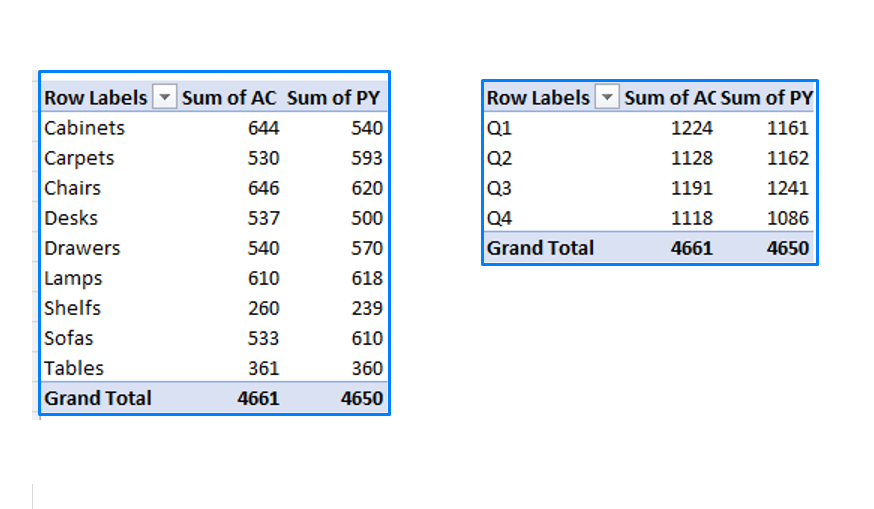The width and height of the screenshot is (874, 509).
Task: Click Q2 PY value 1162
Action: click(788, 158)
